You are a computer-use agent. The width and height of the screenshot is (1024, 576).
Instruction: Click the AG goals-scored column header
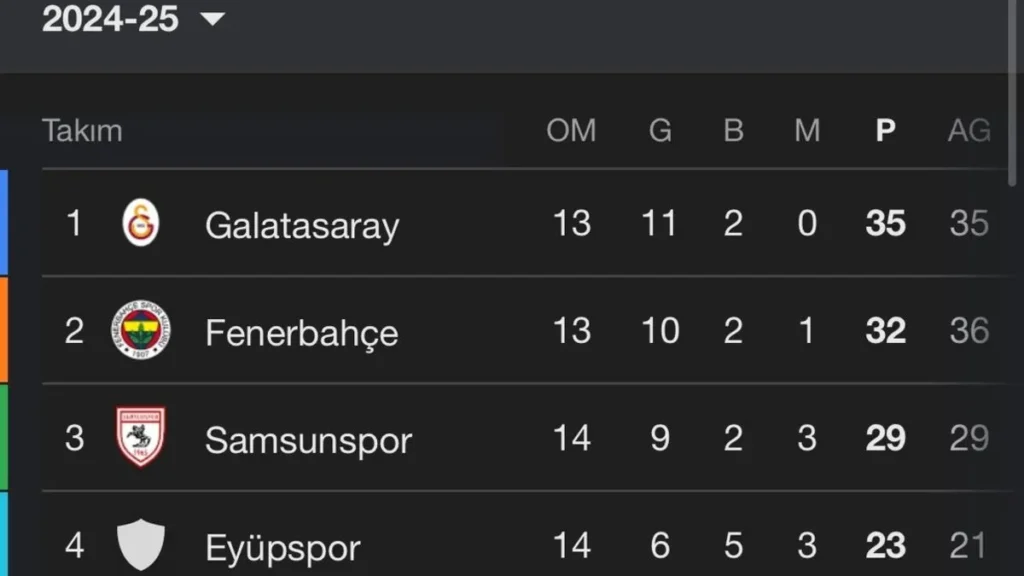pos(968,130)
